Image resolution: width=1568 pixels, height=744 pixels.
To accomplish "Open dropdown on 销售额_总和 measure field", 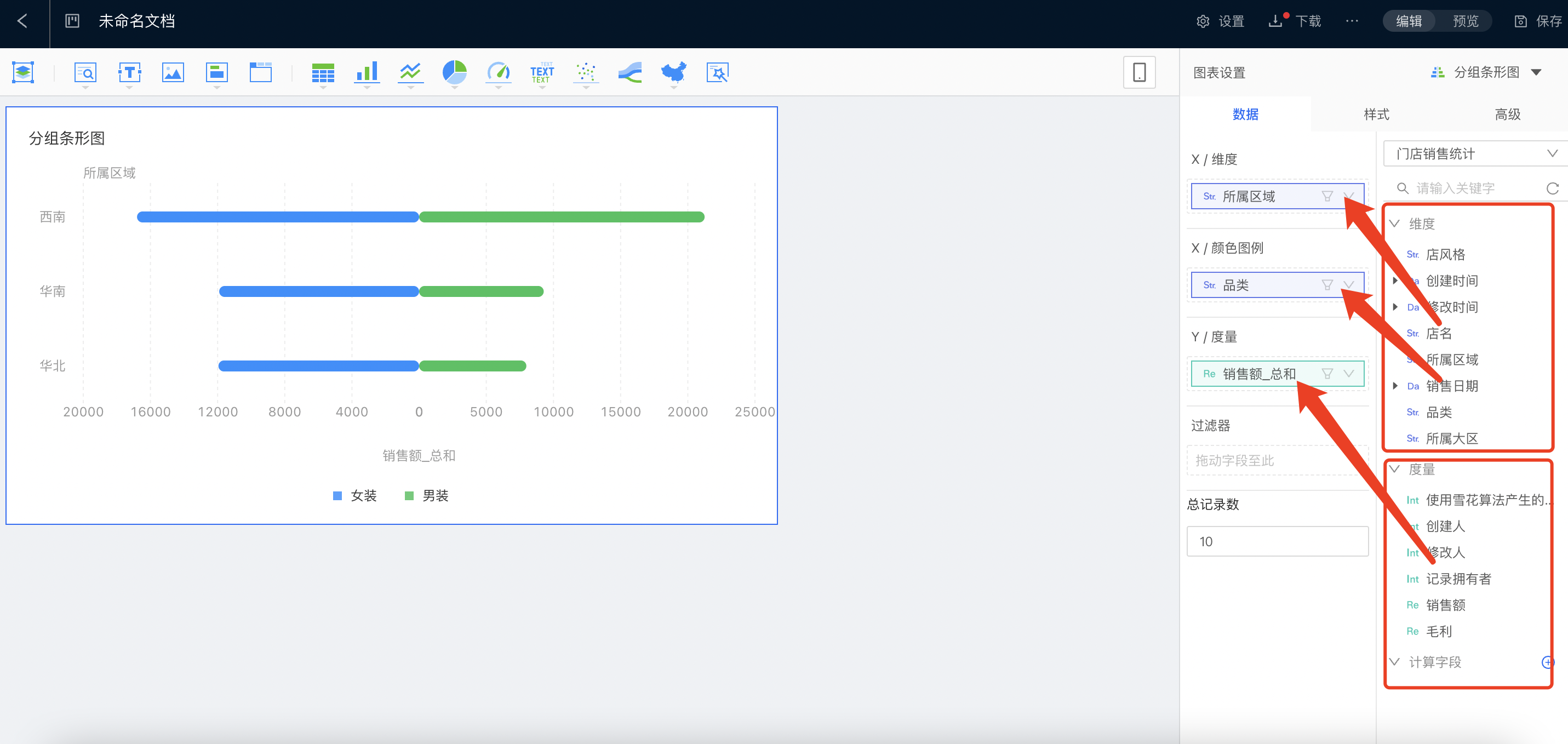I will [1349, 374].
